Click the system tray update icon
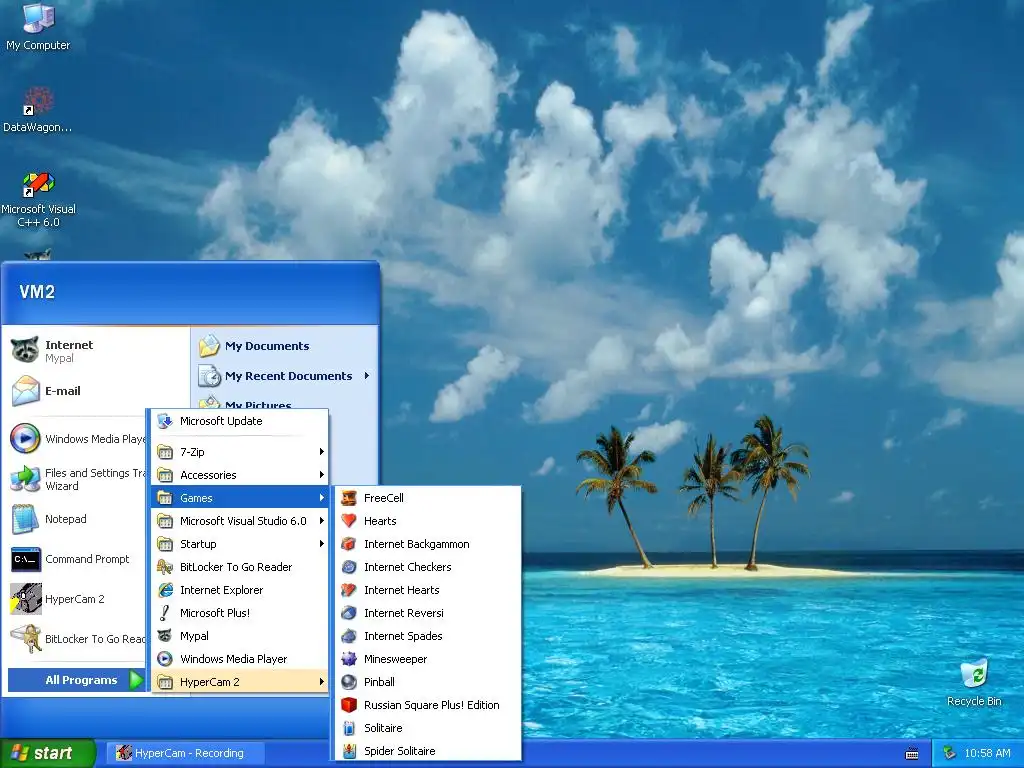This screenshot has width=1024, height=768. pos(950,754)
